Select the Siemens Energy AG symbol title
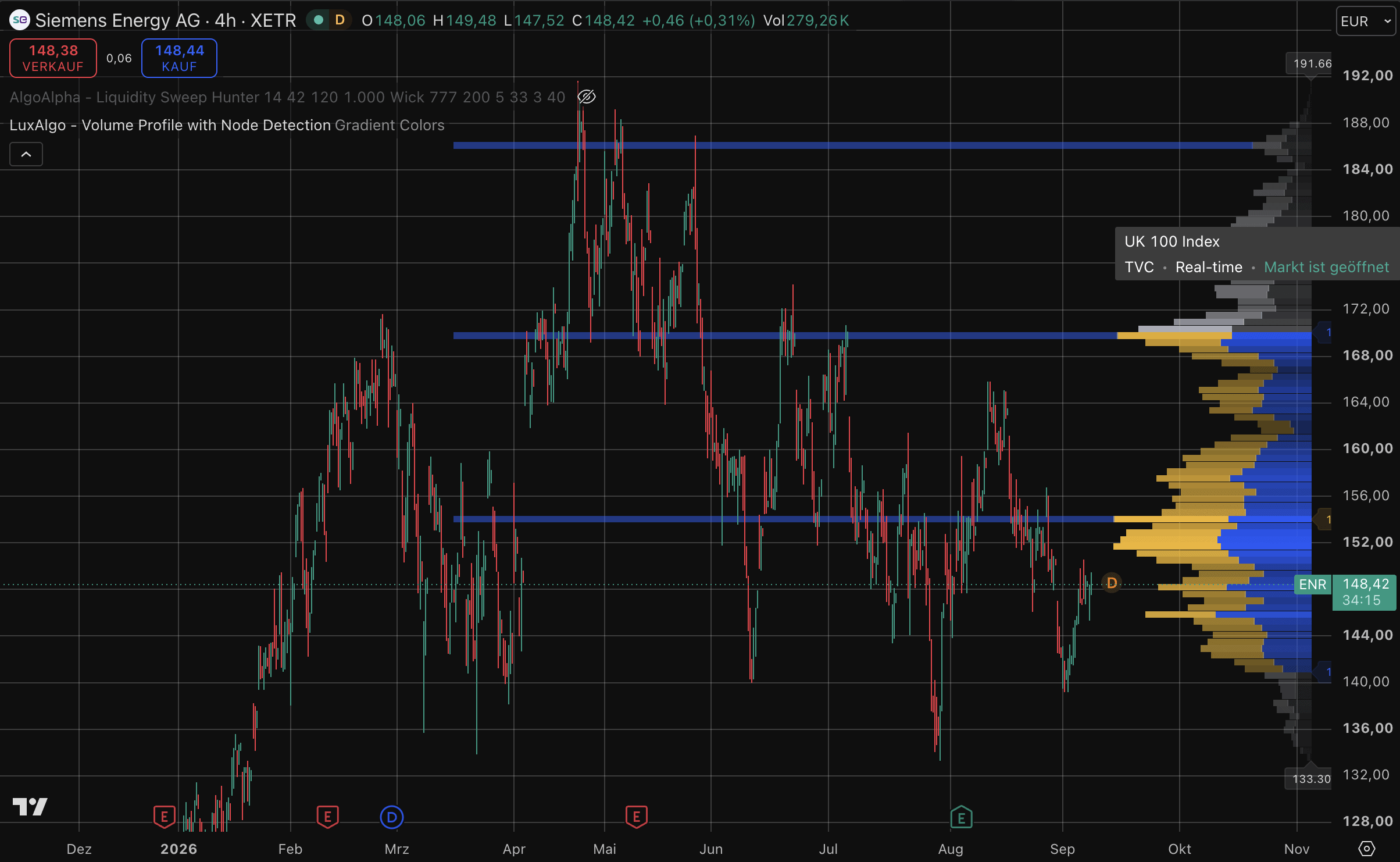The image size is (1400, 862). pos(166,20)
